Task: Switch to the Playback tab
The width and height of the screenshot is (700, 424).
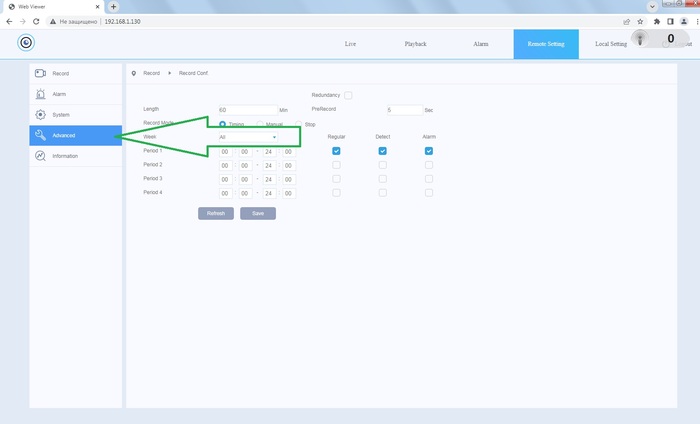Action: pos(415,44)
